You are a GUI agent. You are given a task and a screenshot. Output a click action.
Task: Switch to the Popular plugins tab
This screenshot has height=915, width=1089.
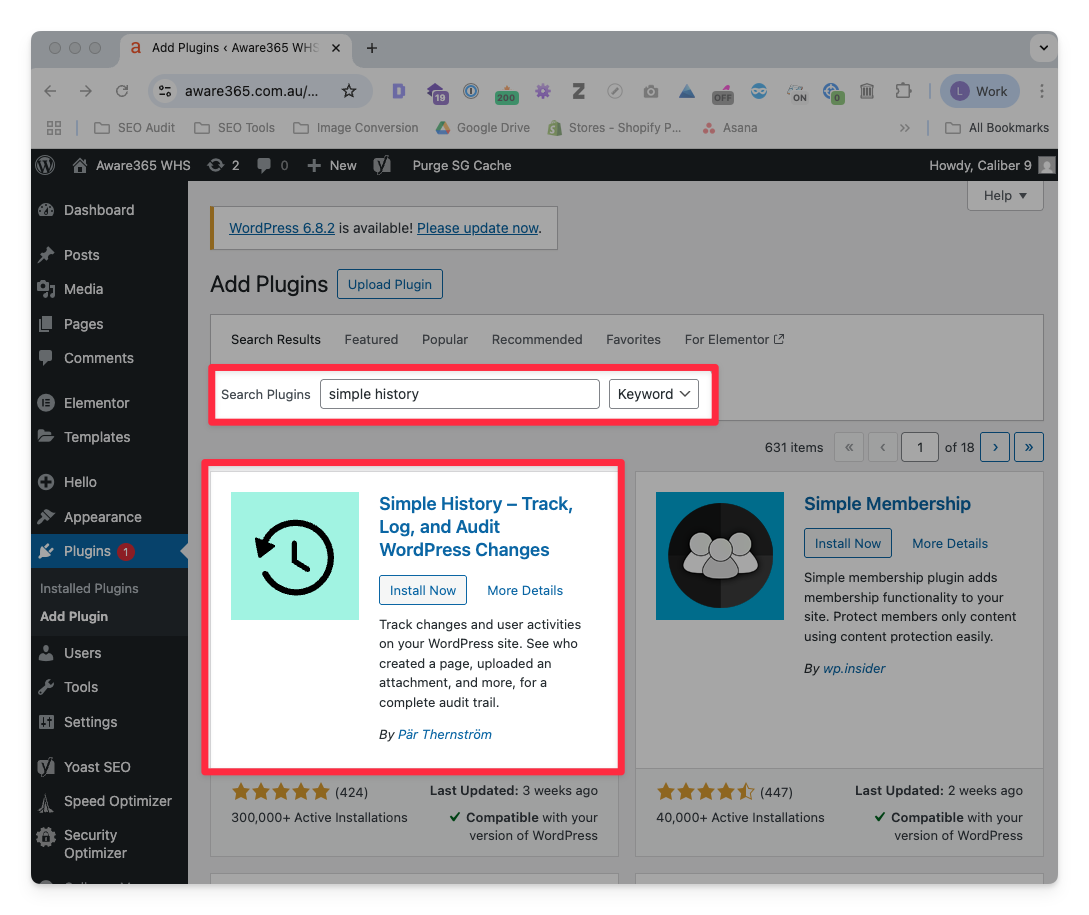tap(445, 340)
